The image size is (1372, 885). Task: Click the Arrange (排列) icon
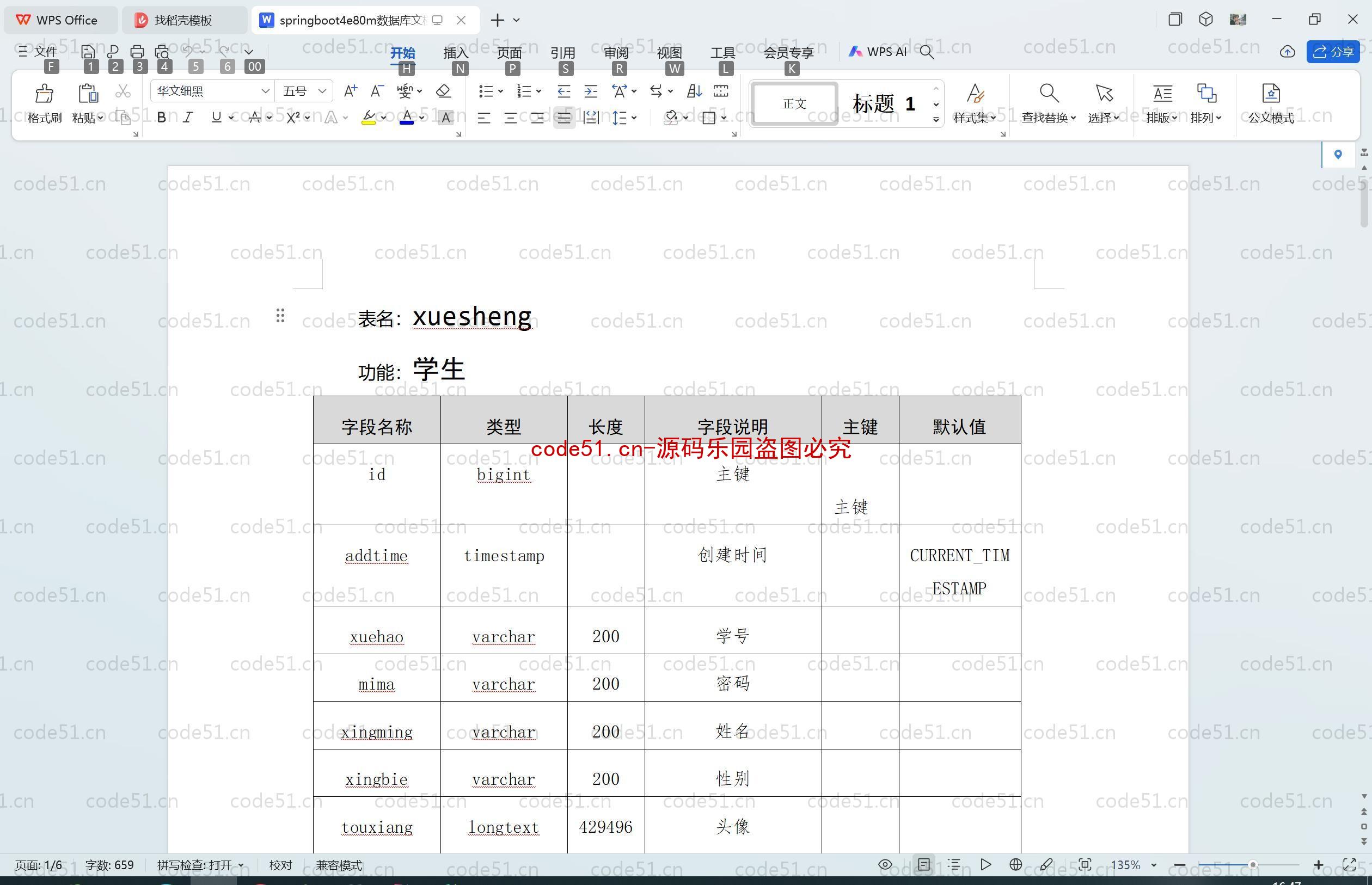click(x=1206, y=93)
